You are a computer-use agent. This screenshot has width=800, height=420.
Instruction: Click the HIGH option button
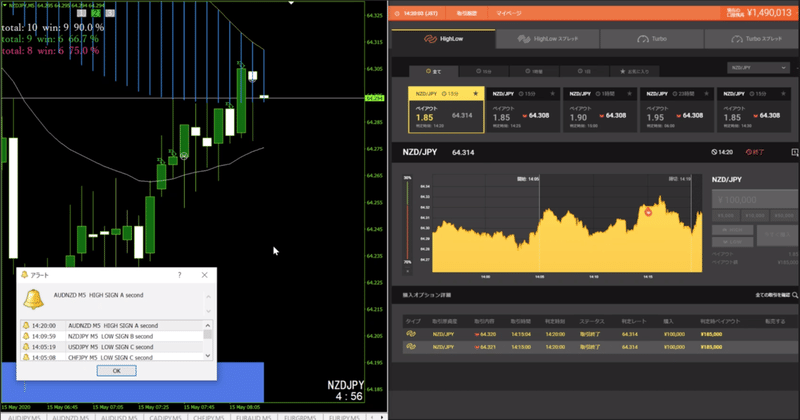point(733,230)
